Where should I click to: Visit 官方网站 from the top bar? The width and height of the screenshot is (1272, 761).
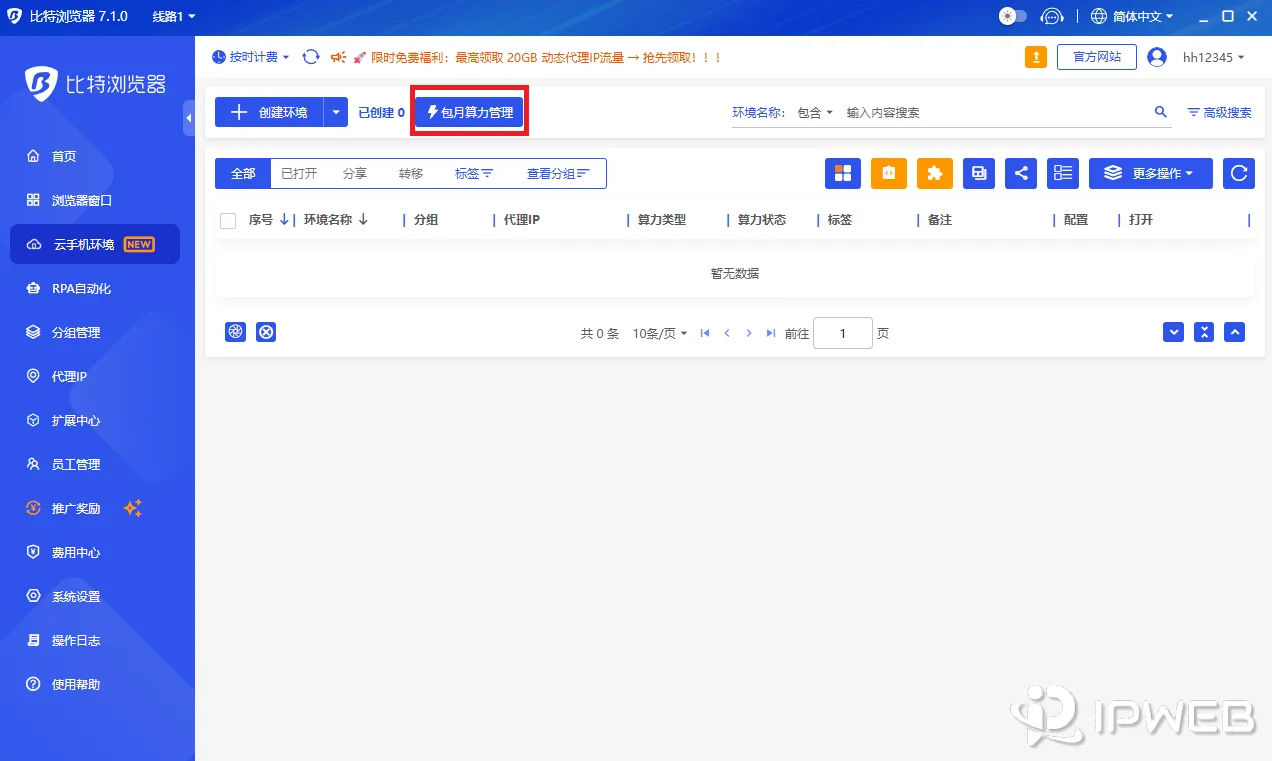[x=1096, y=56]
